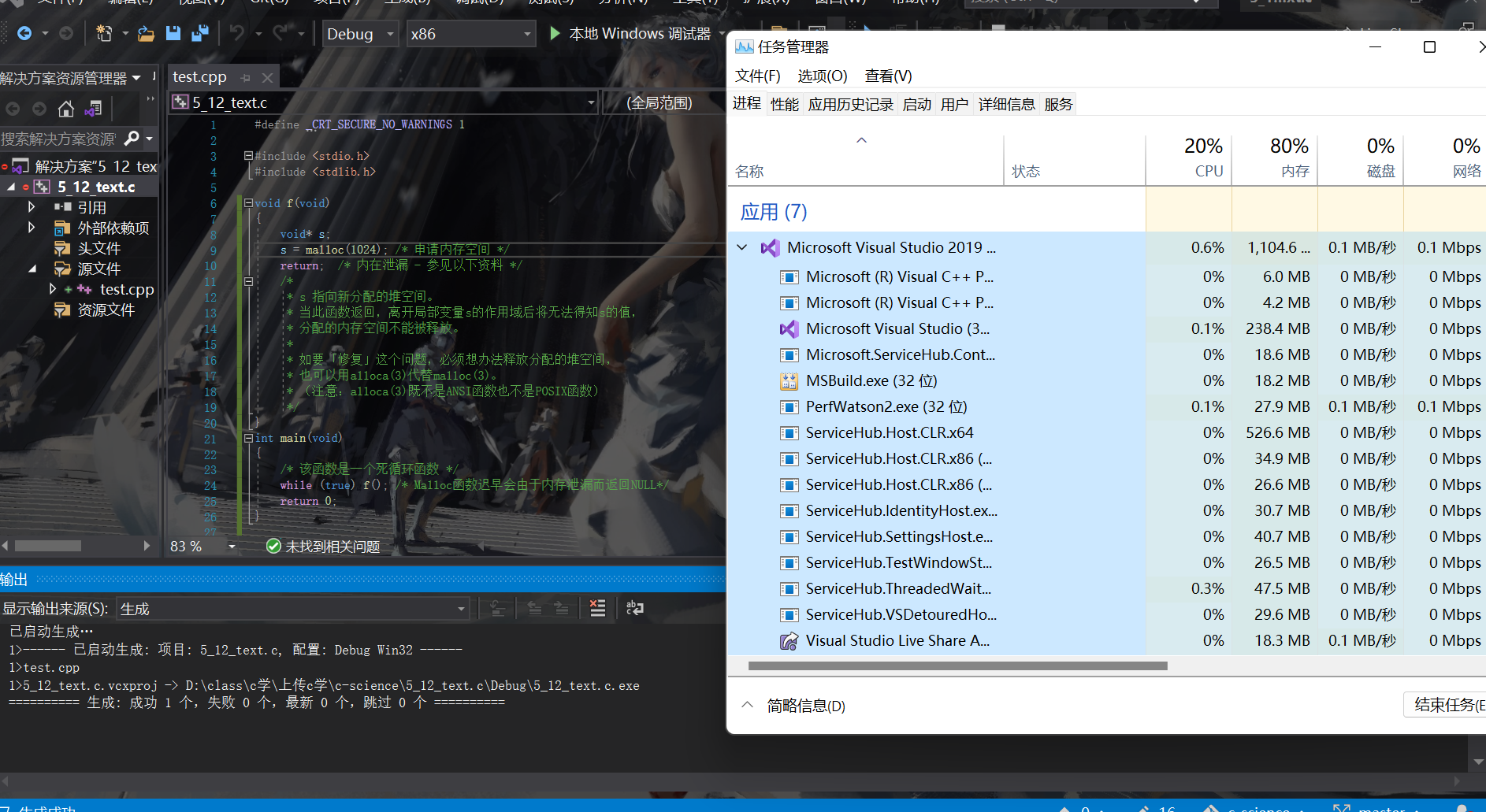Viewport: 1486px width, 812px height.
Task: Click the New Project icon in the toolbar
Action: [x=104, y=33]
